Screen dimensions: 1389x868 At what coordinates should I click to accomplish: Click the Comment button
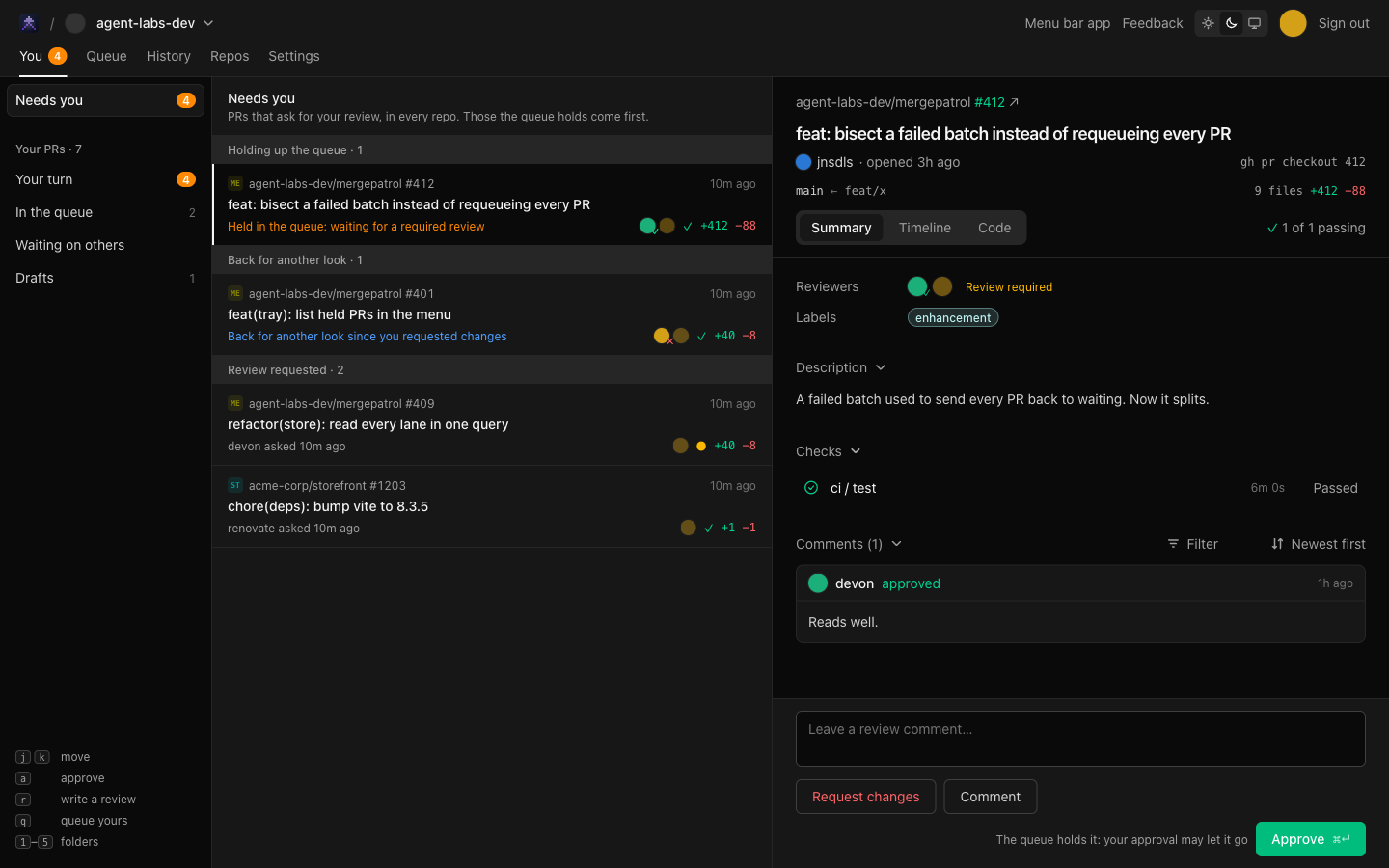tap(991, 797)
